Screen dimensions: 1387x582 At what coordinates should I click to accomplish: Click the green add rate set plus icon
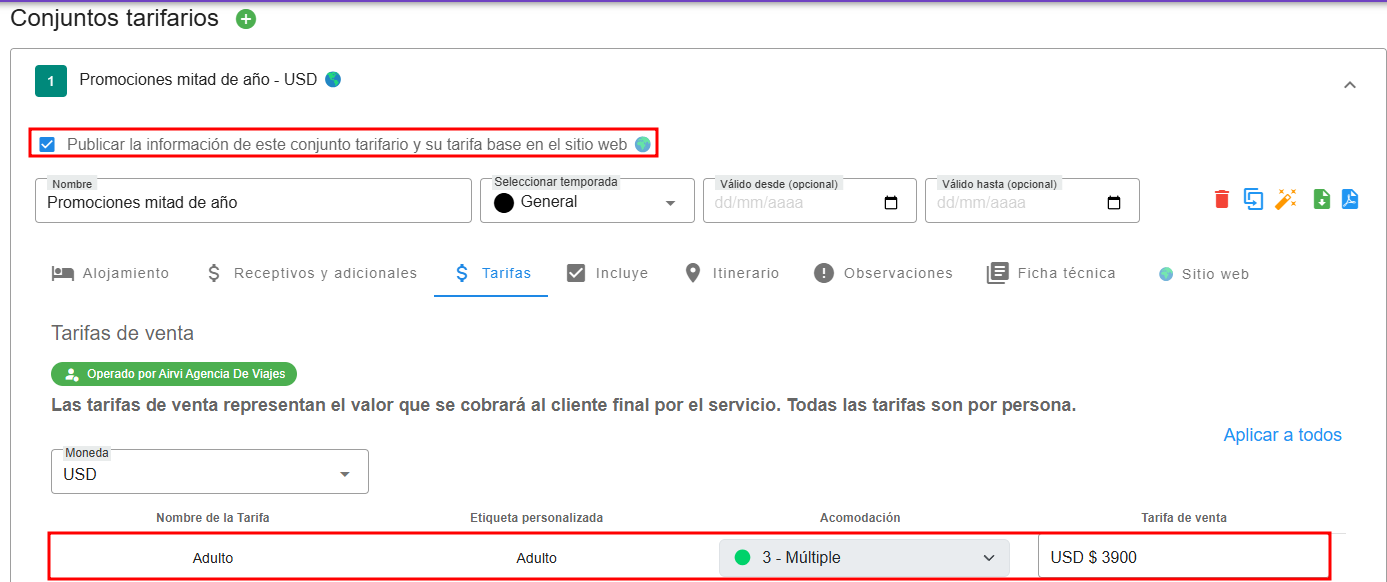246,19
